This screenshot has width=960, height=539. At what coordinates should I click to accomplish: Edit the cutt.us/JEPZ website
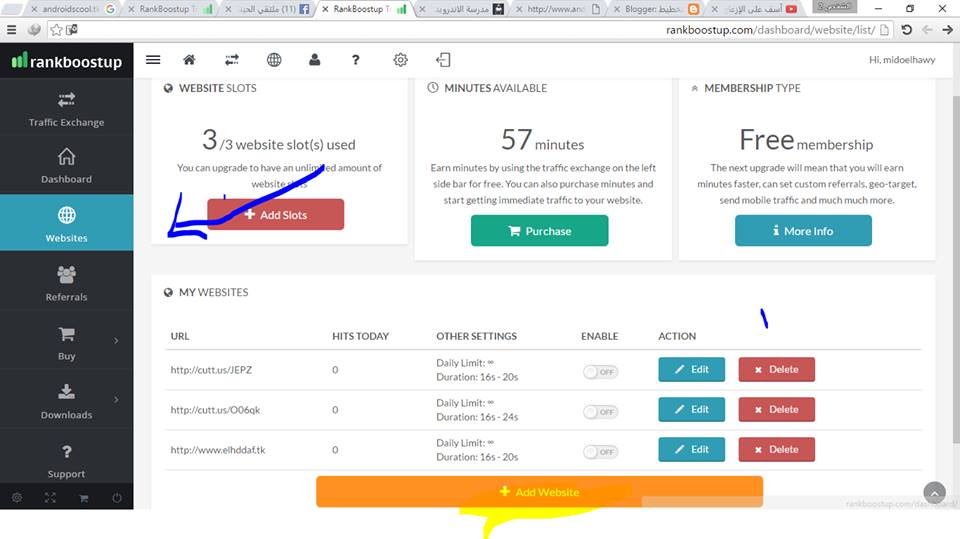coord(692,369)
